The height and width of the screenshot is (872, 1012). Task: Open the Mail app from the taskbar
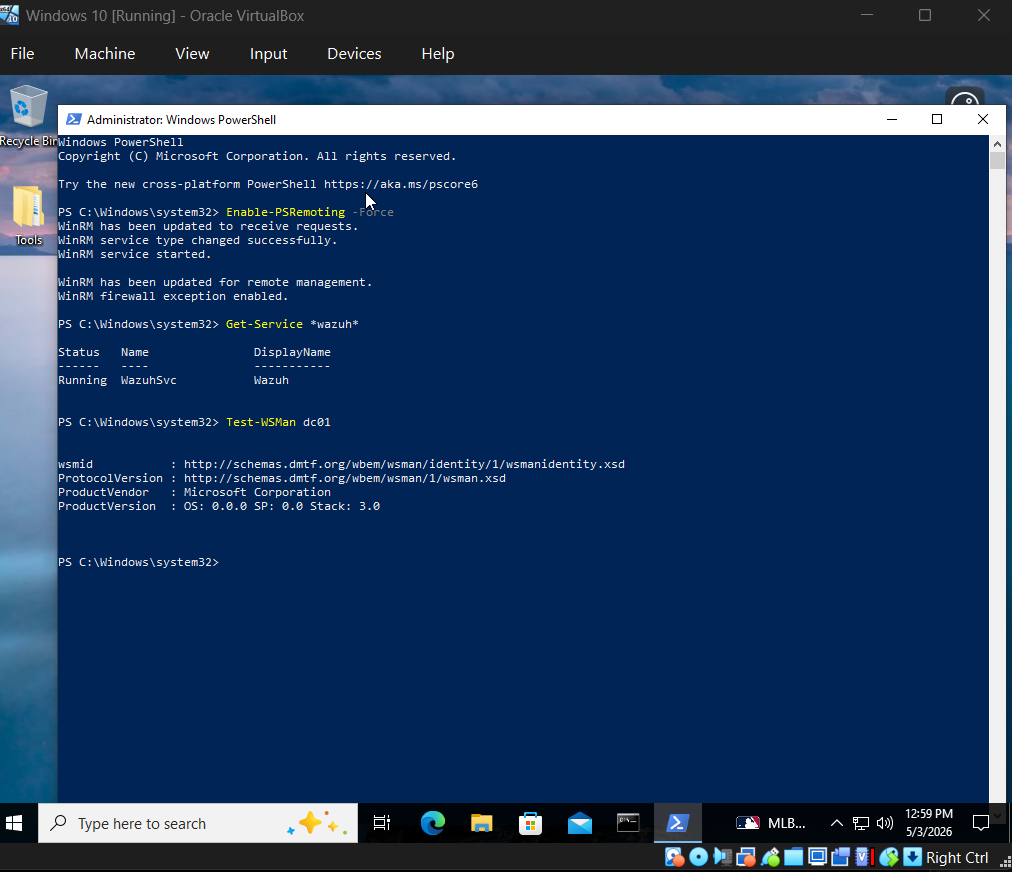580,823
